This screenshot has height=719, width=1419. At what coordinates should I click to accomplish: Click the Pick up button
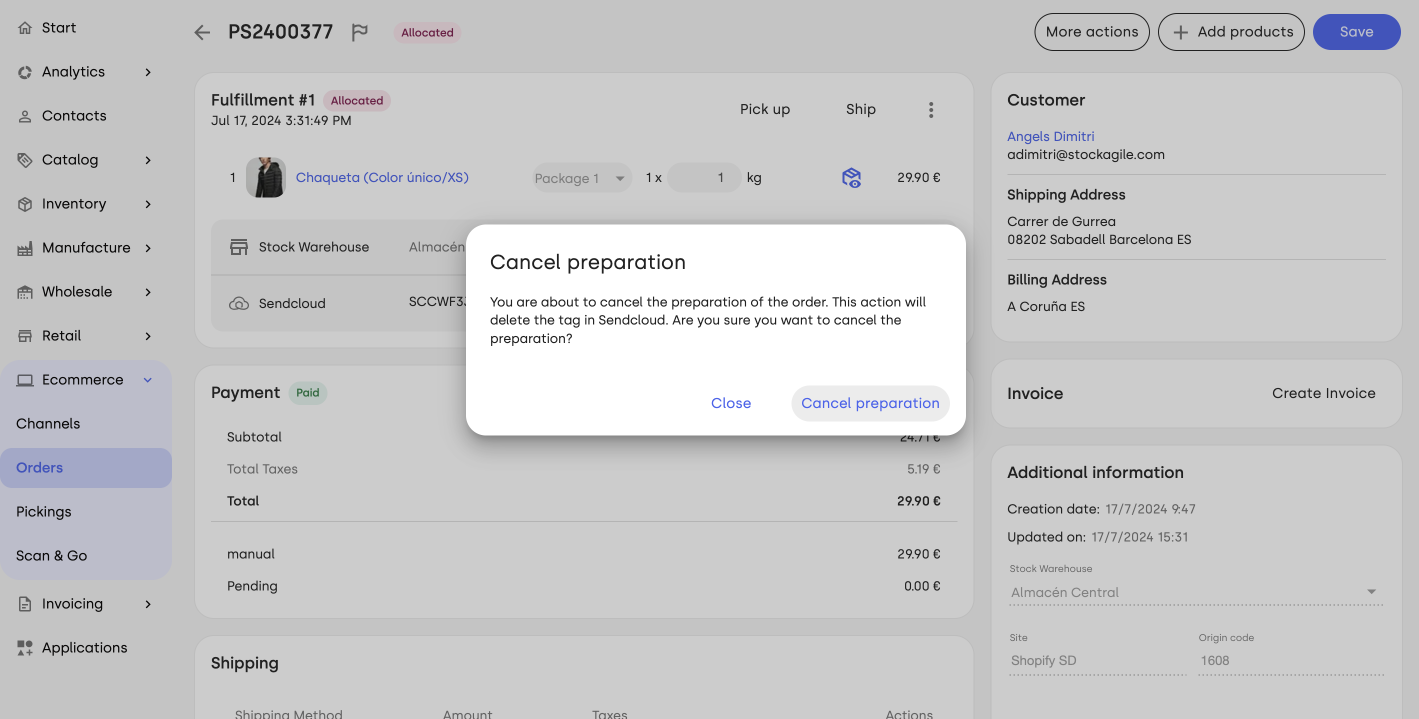(765, 109)
